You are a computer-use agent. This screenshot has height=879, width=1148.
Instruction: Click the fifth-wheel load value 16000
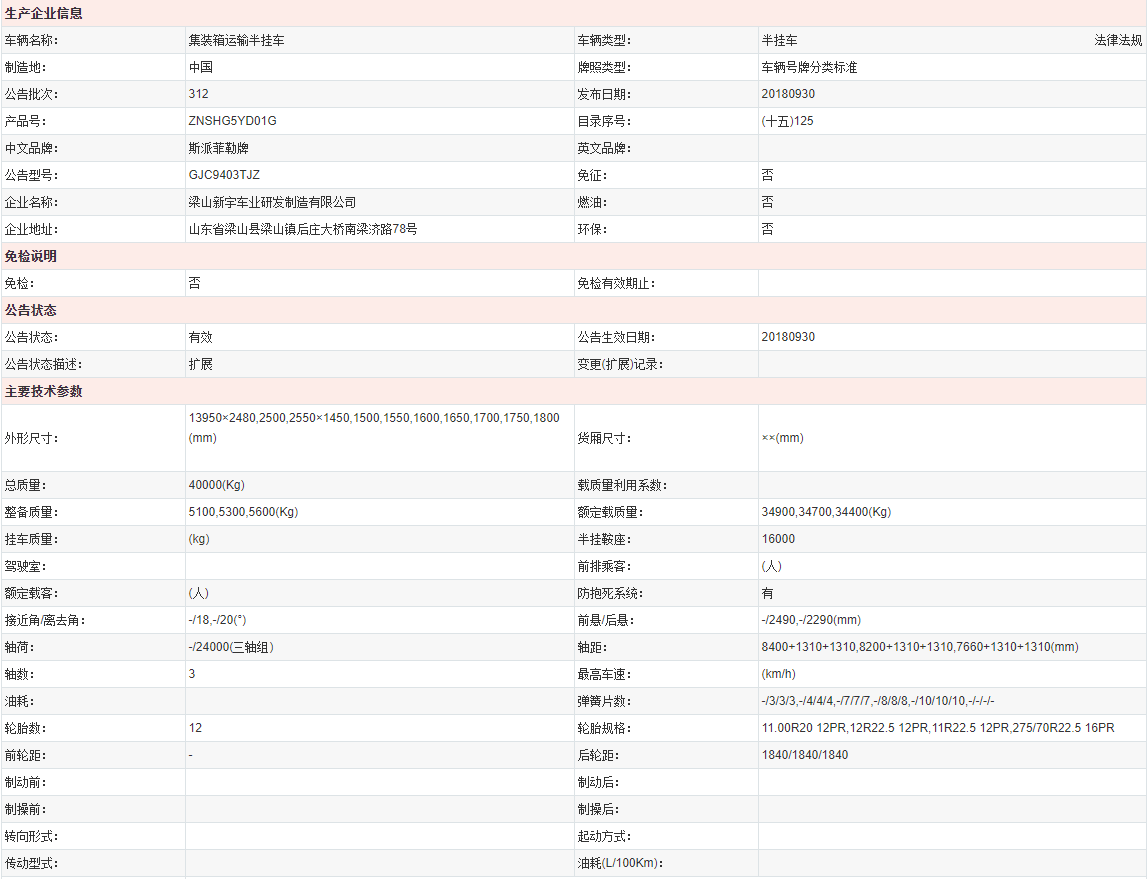pos(778,539)
